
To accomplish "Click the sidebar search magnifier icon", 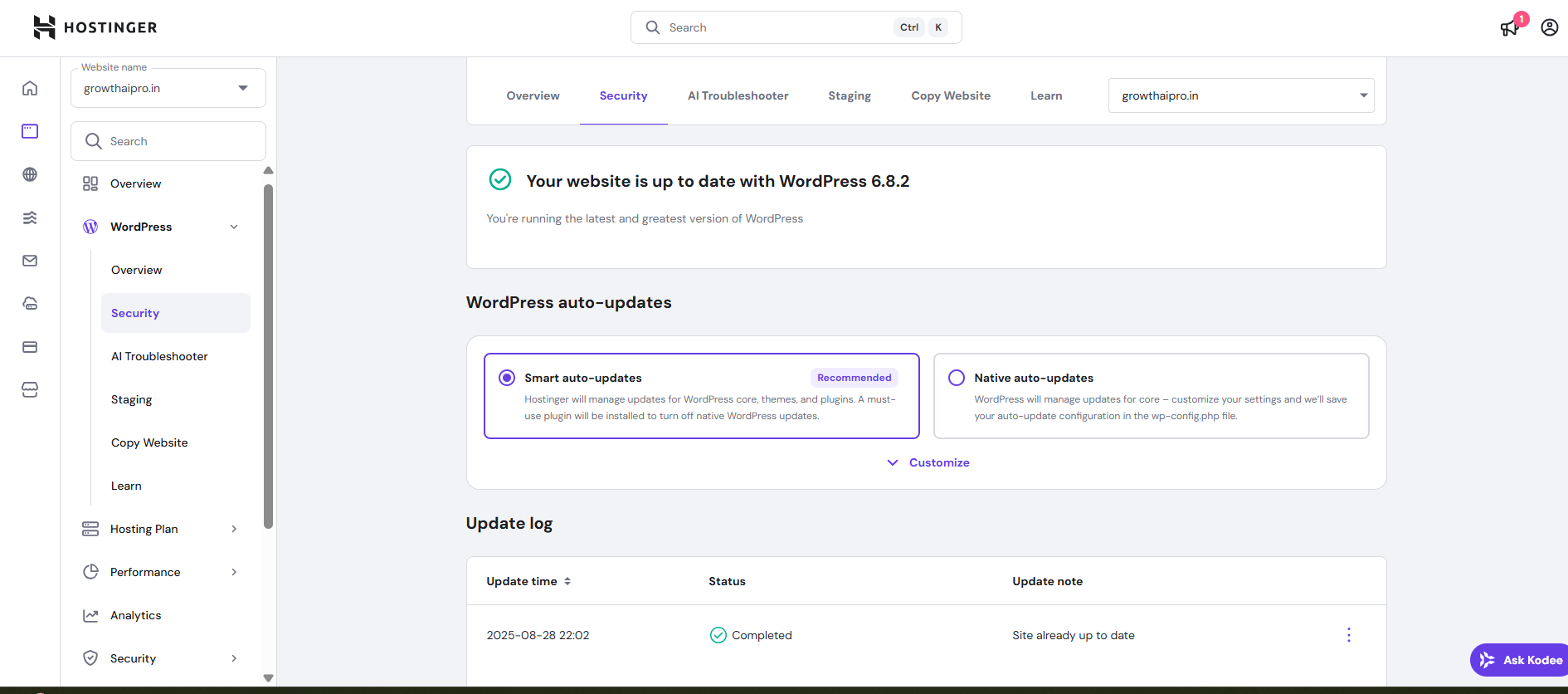I will coord(94,141).
